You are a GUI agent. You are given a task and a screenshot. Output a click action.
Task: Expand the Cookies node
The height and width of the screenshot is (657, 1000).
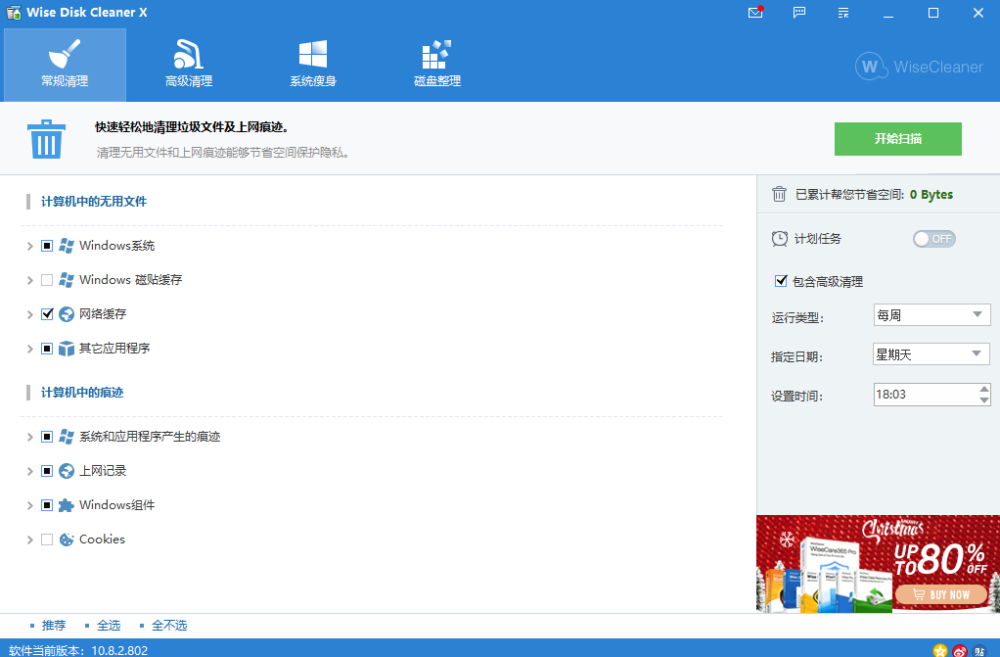click(29, 540)
